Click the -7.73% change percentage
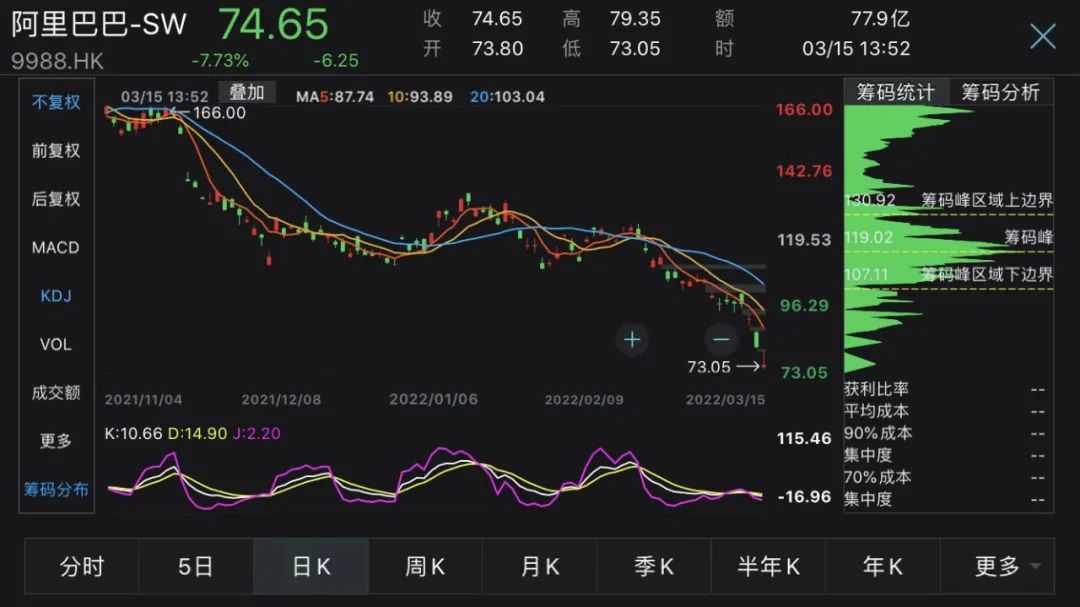 click(220, 61)
